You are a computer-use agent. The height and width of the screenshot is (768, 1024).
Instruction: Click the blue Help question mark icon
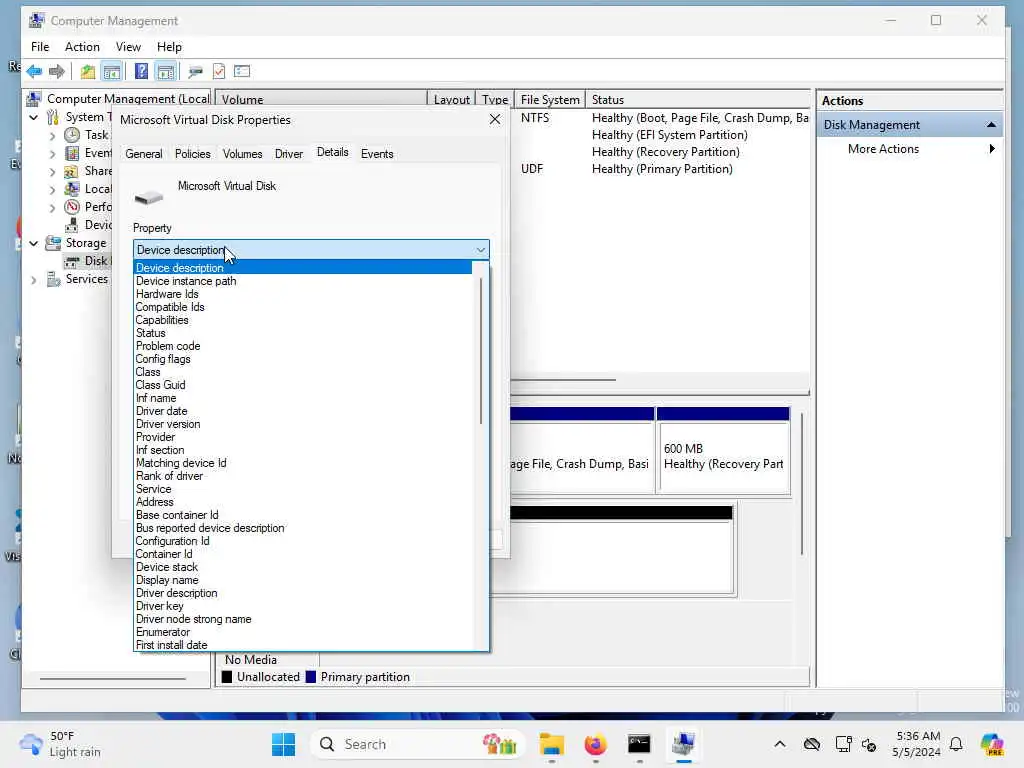click(x=141, y=71)
